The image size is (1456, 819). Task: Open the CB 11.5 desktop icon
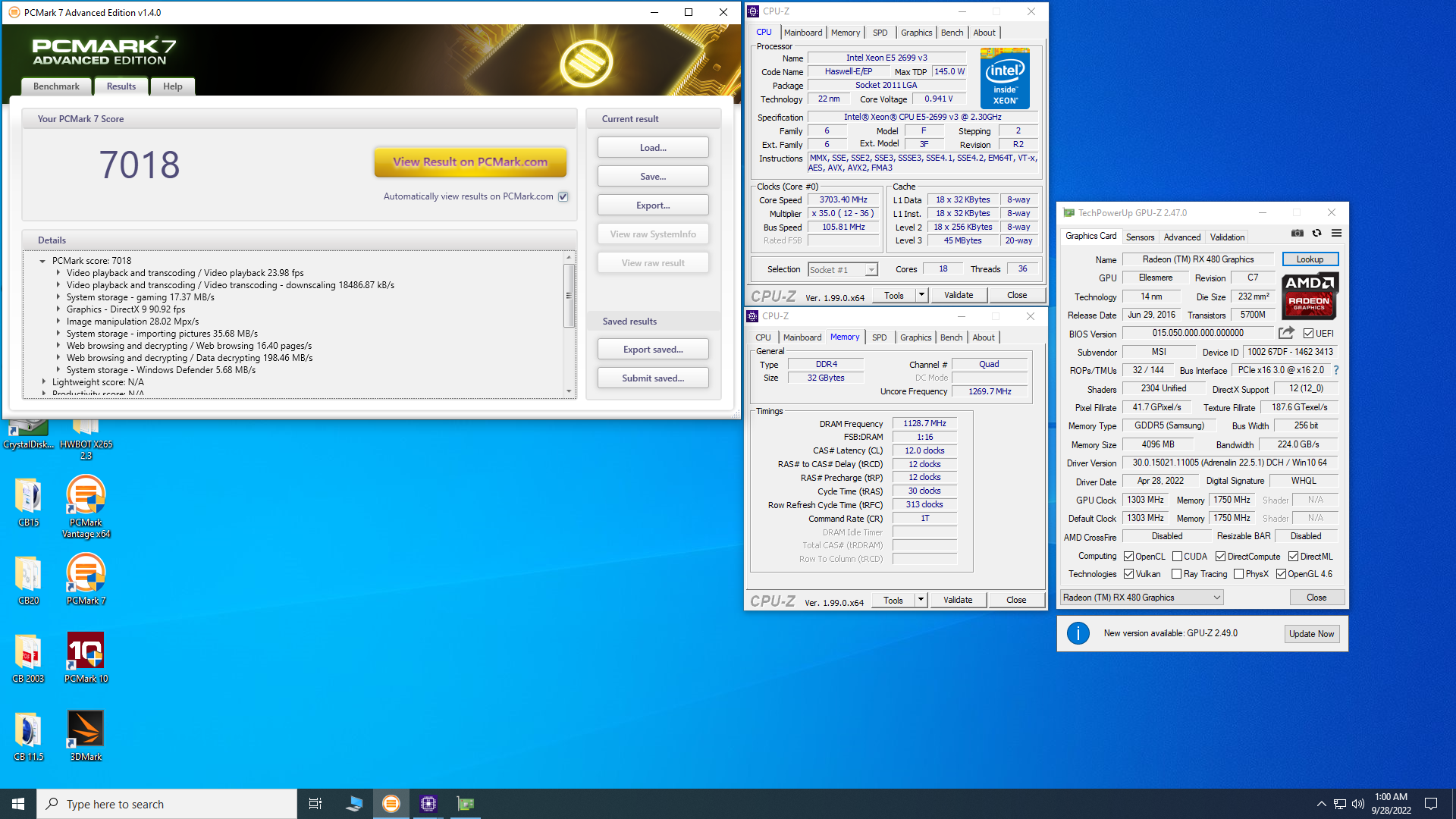point(29,736)
